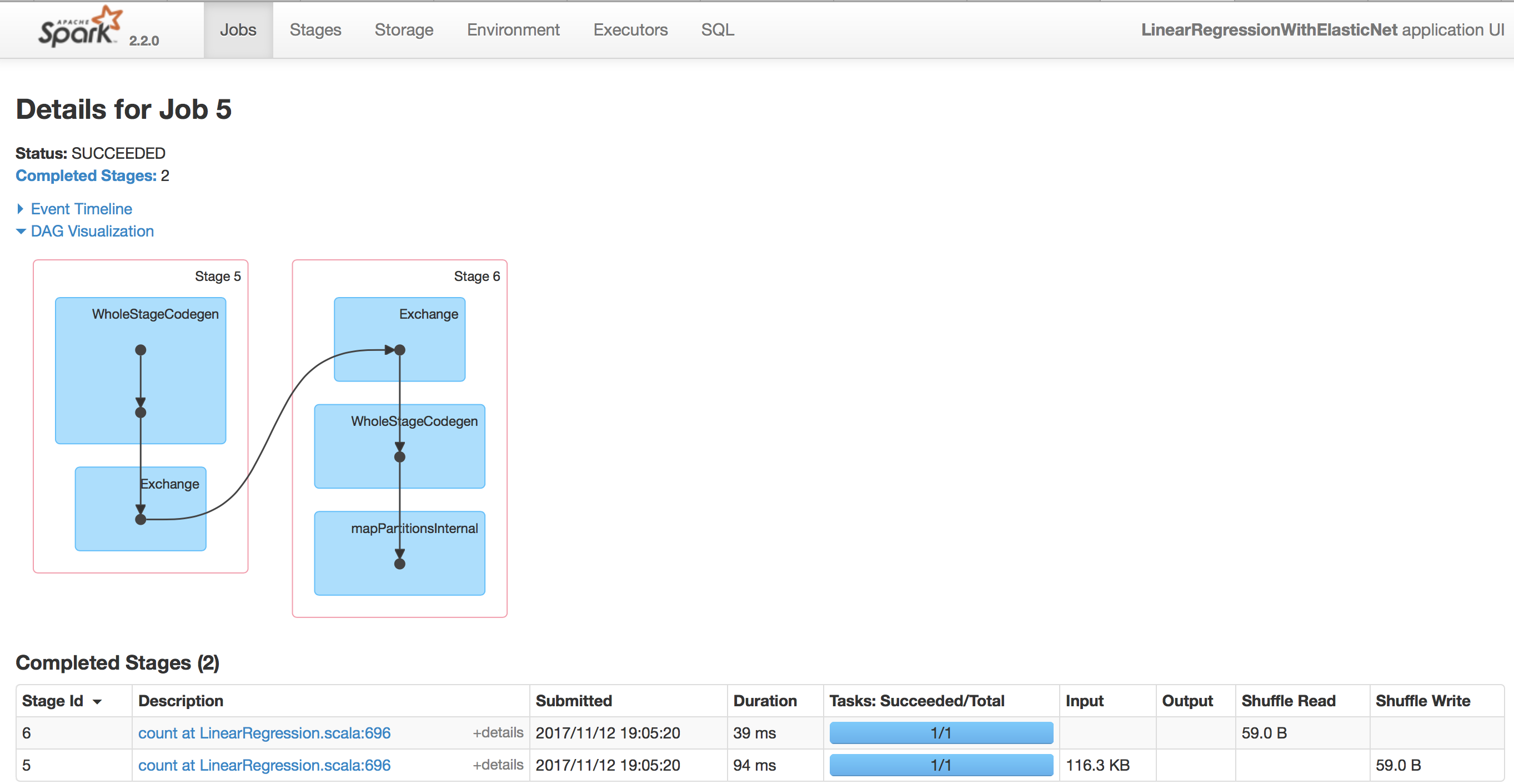Show +details for stage 6
1514x784 pixels.
click(497, 732)
